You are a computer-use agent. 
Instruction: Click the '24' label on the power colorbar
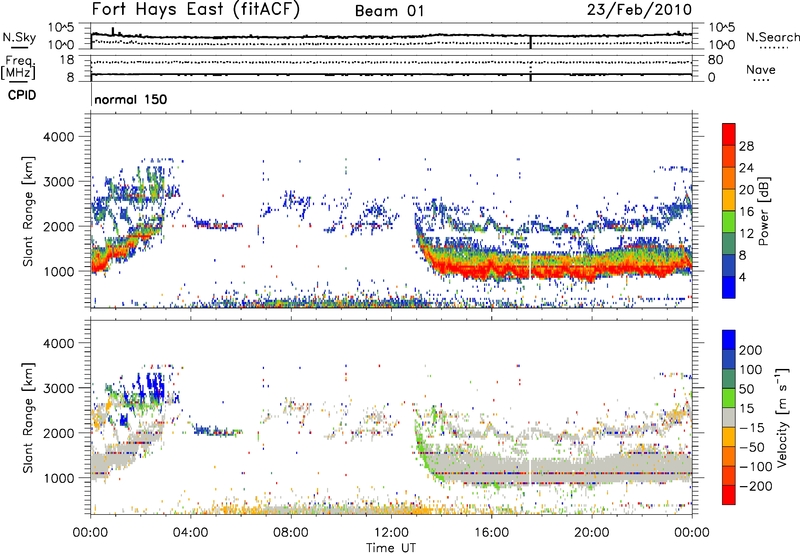pos(746,168)
